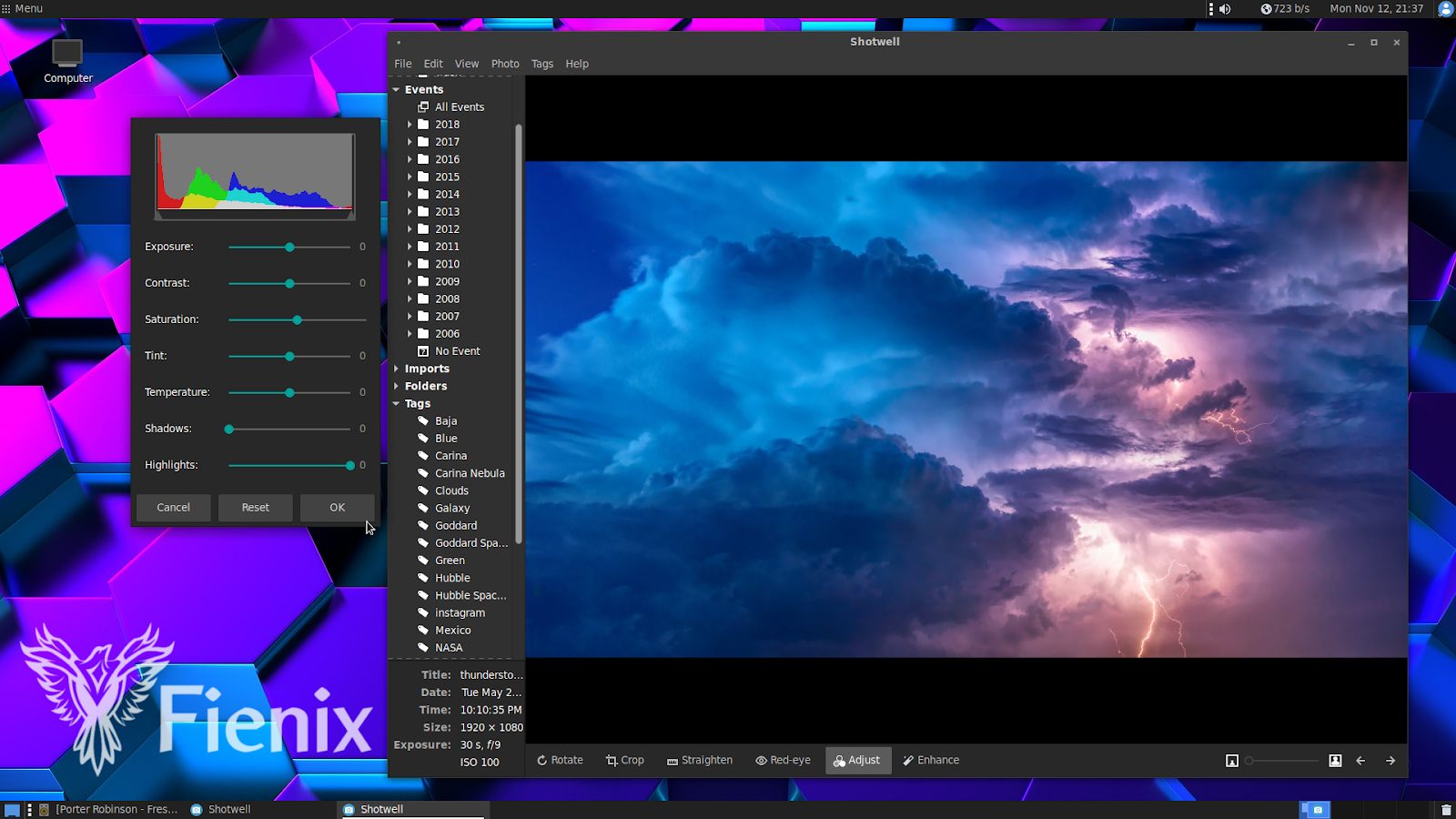This screenshot has height=819, width=1456.
Task: Click the Contrast slider handle
Action: [x=289, y=284]
